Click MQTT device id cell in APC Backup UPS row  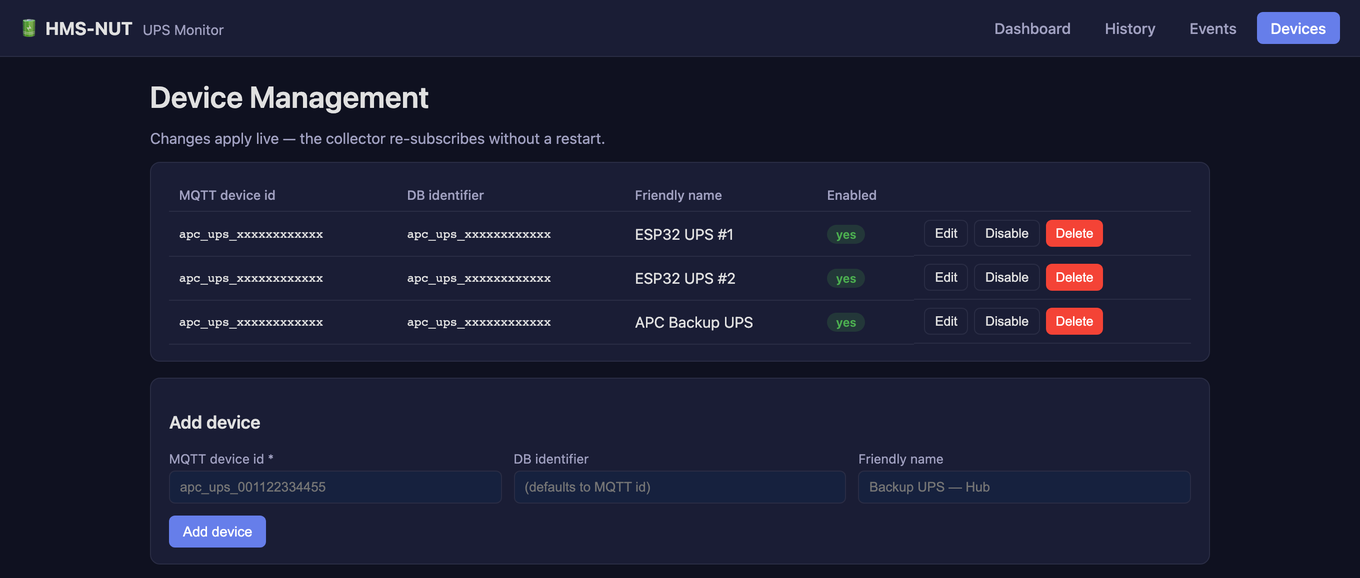tap(251, 322)
